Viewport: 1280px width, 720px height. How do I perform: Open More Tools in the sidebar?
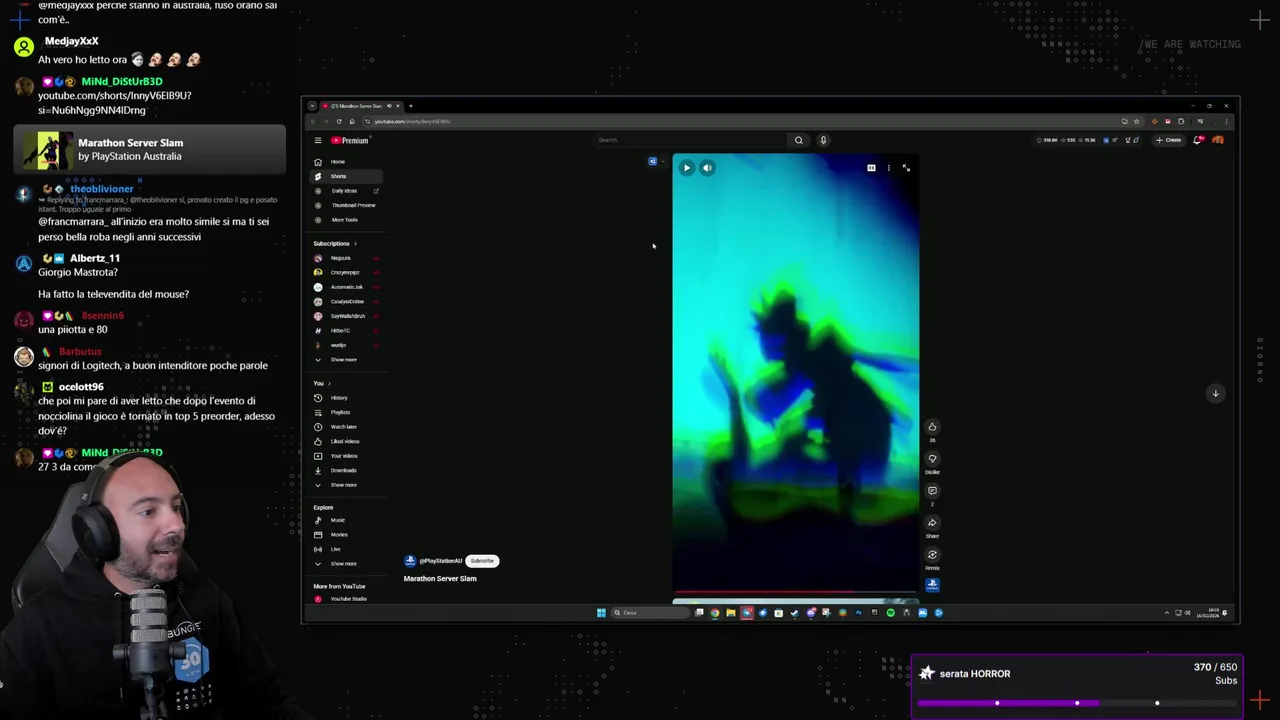(345, 220)
